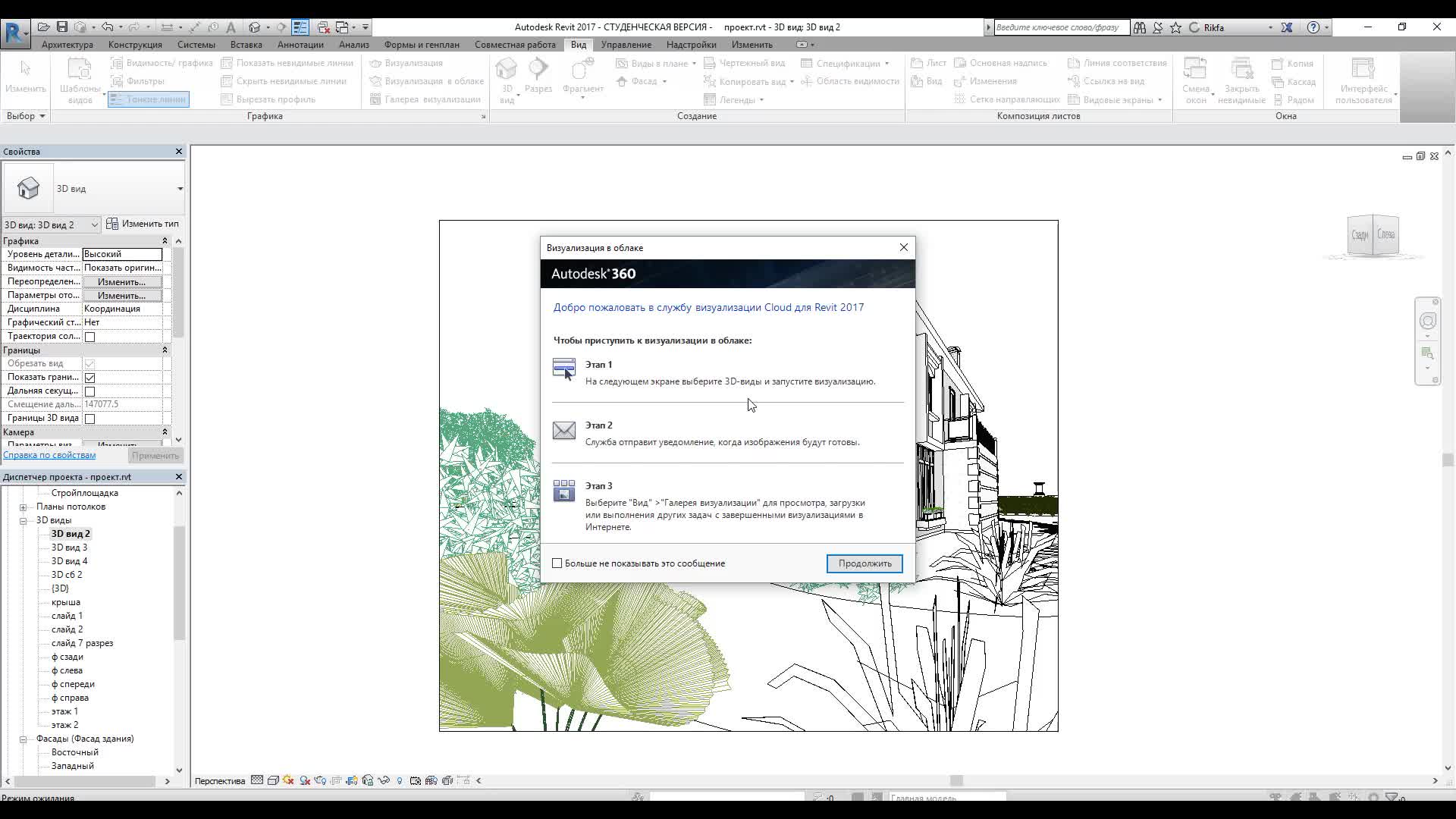Click the Смена окон icon
The width and height of the screenshot is (1456, 819).
click(x=1195, y=70)
